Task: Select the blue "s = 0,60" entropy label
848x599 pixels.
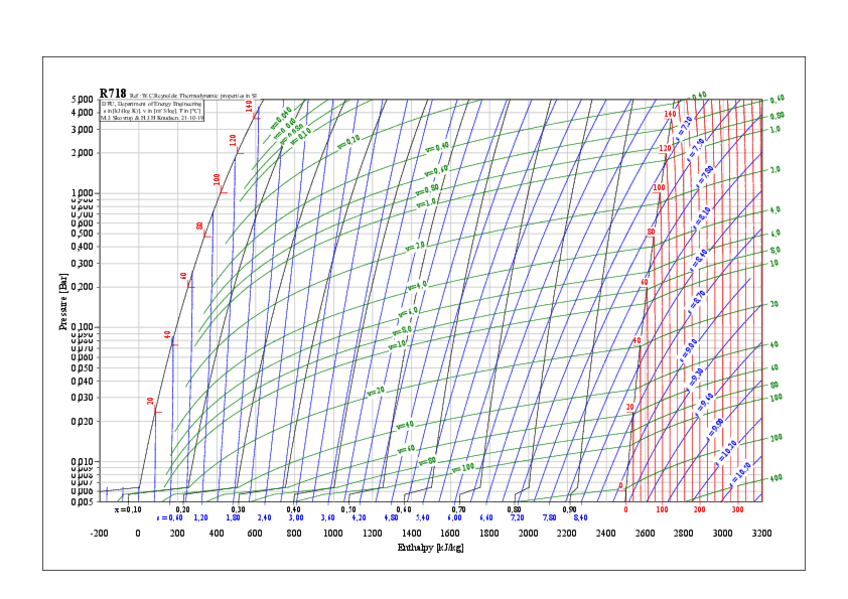Action: [x=169, y=518]
